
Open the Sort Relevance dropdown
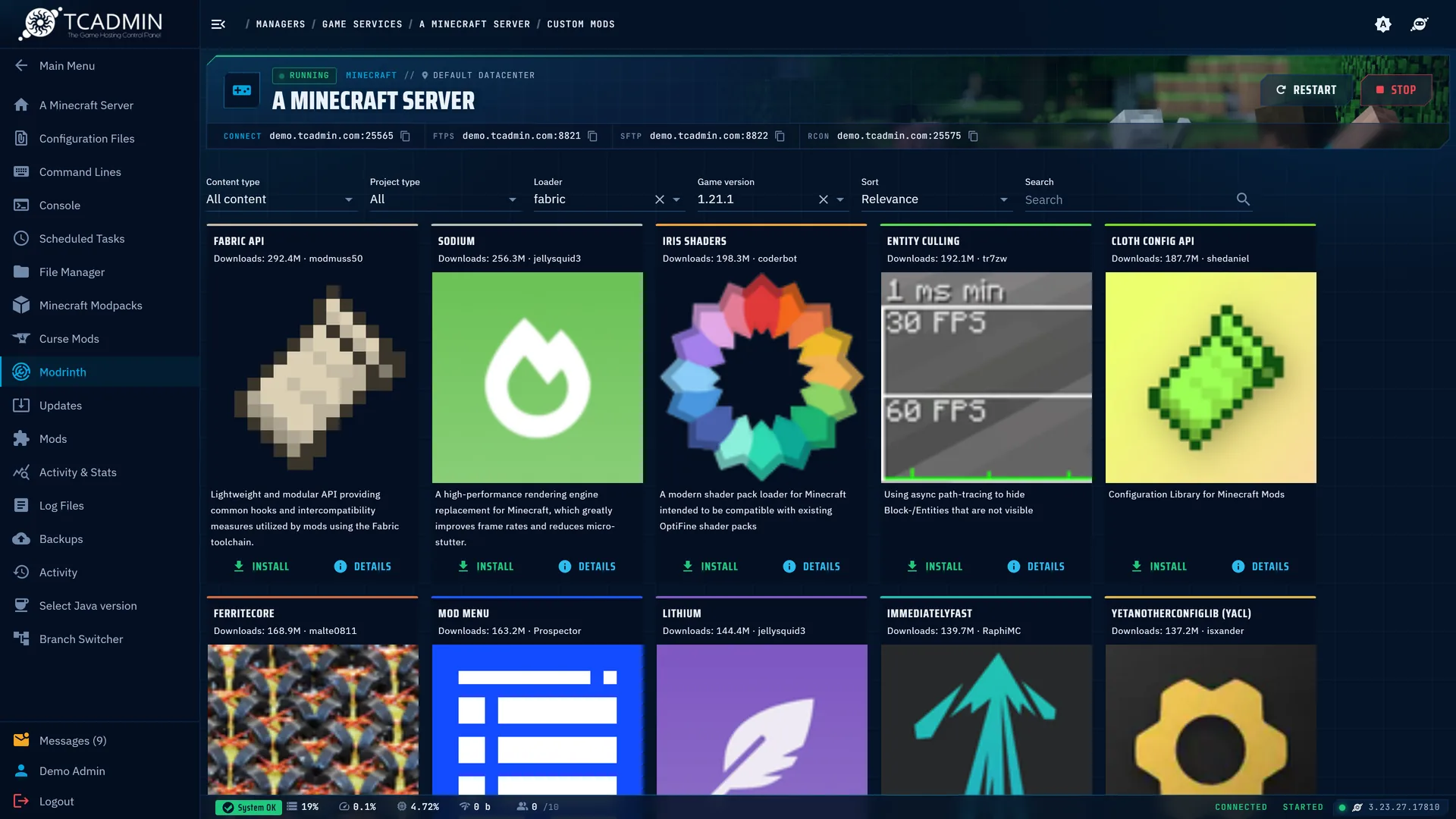pos(937,199)
